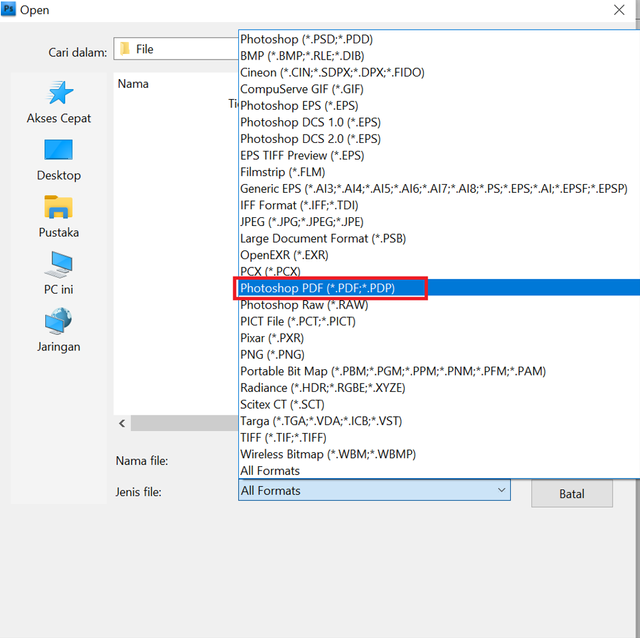Click the Photoshop app icon in title bar

tap(8, 9)
